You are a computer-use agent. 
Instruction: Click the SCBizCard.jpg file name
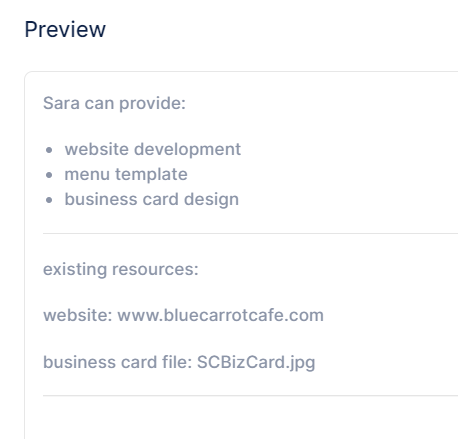pyautogui.click(x=256, y=362)
